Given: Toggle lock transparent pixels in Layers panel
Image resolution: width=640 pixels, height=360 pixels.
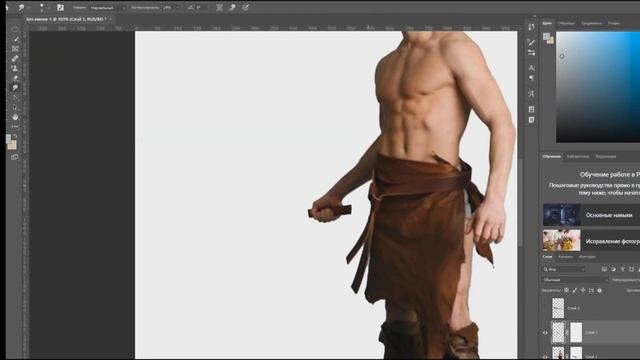Looking at the screenshot, I should [567, 290].
